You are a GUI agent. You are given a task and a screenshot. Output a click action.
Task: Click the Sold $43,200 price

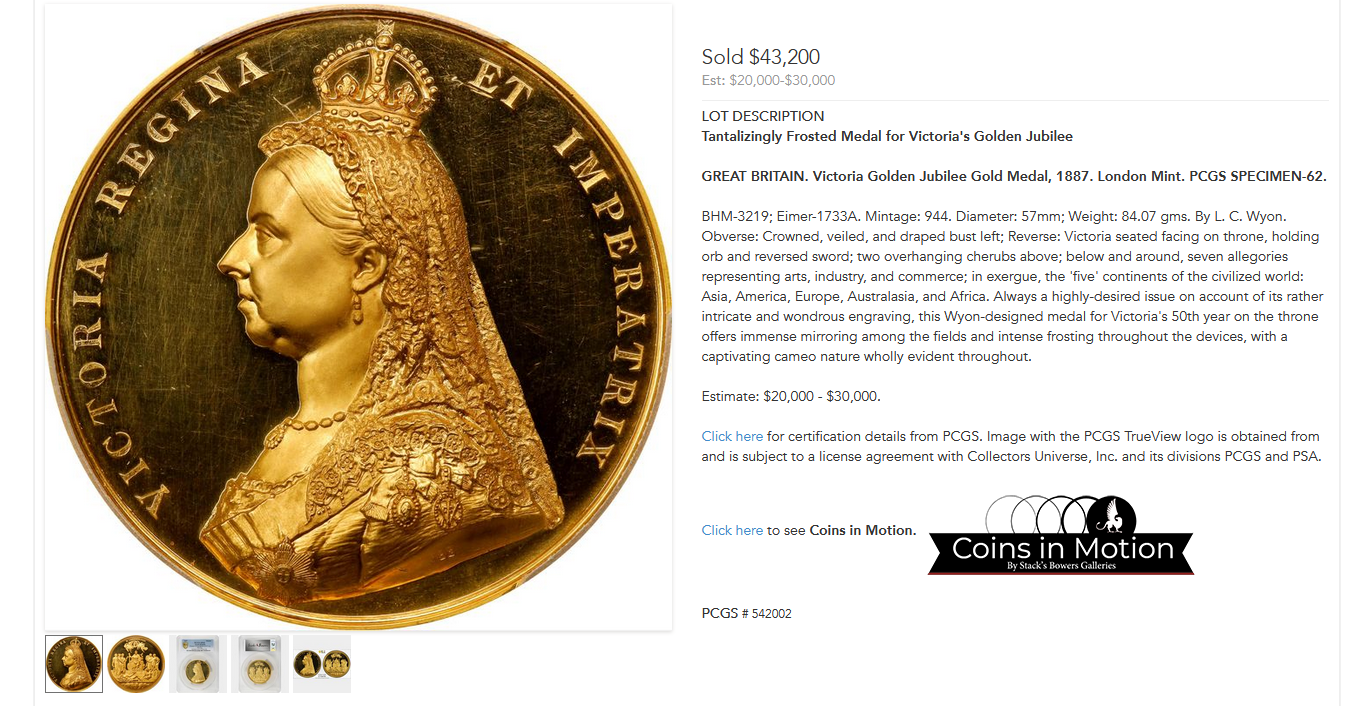coord(760,57)
